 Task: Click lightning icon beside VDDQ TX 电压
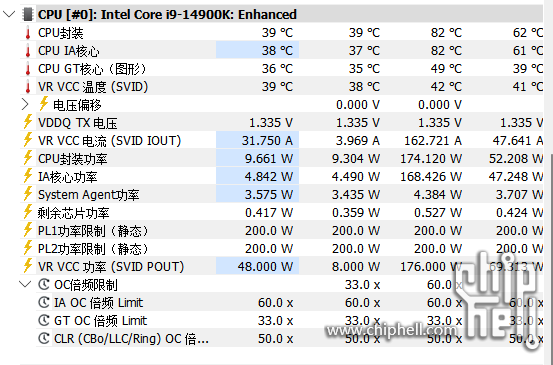[x=28, y=122]
